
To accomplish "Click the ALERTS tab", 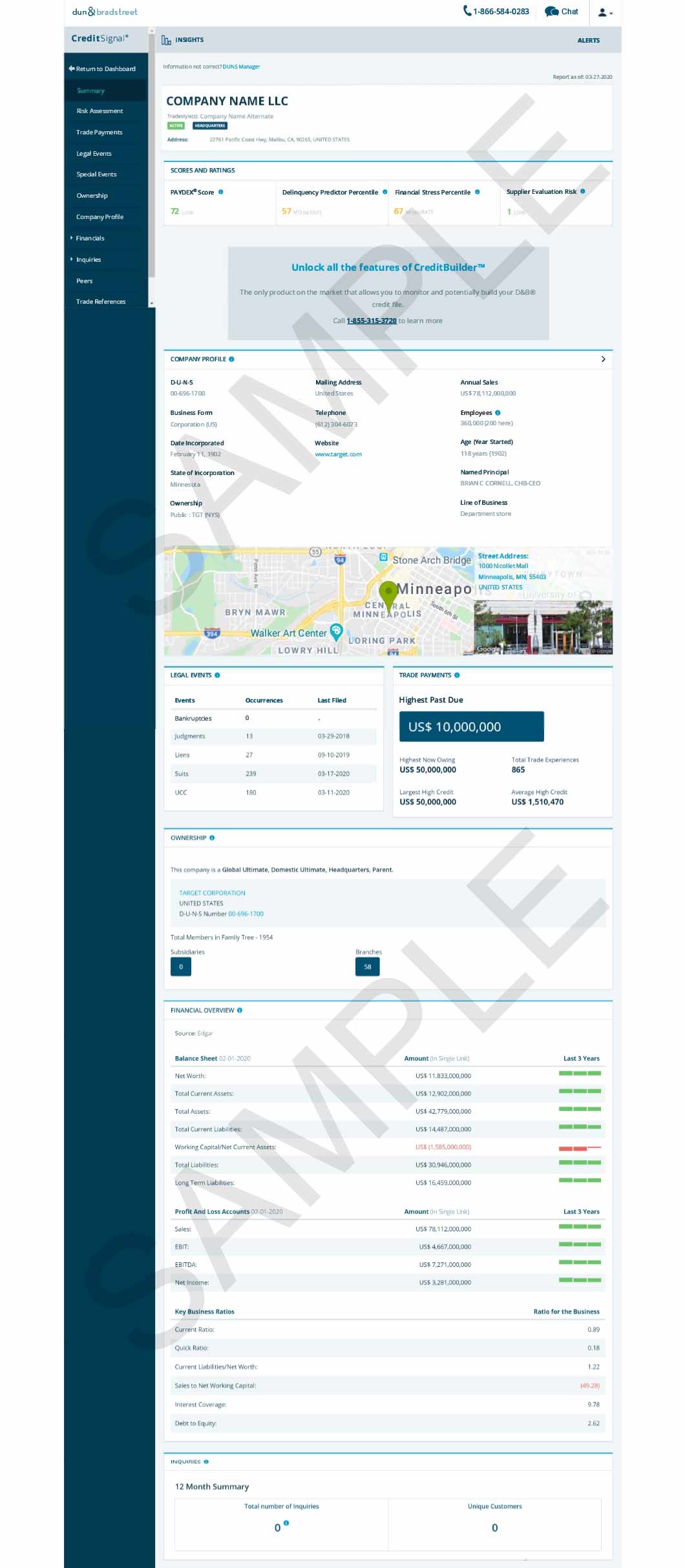I will coord(588,40).
